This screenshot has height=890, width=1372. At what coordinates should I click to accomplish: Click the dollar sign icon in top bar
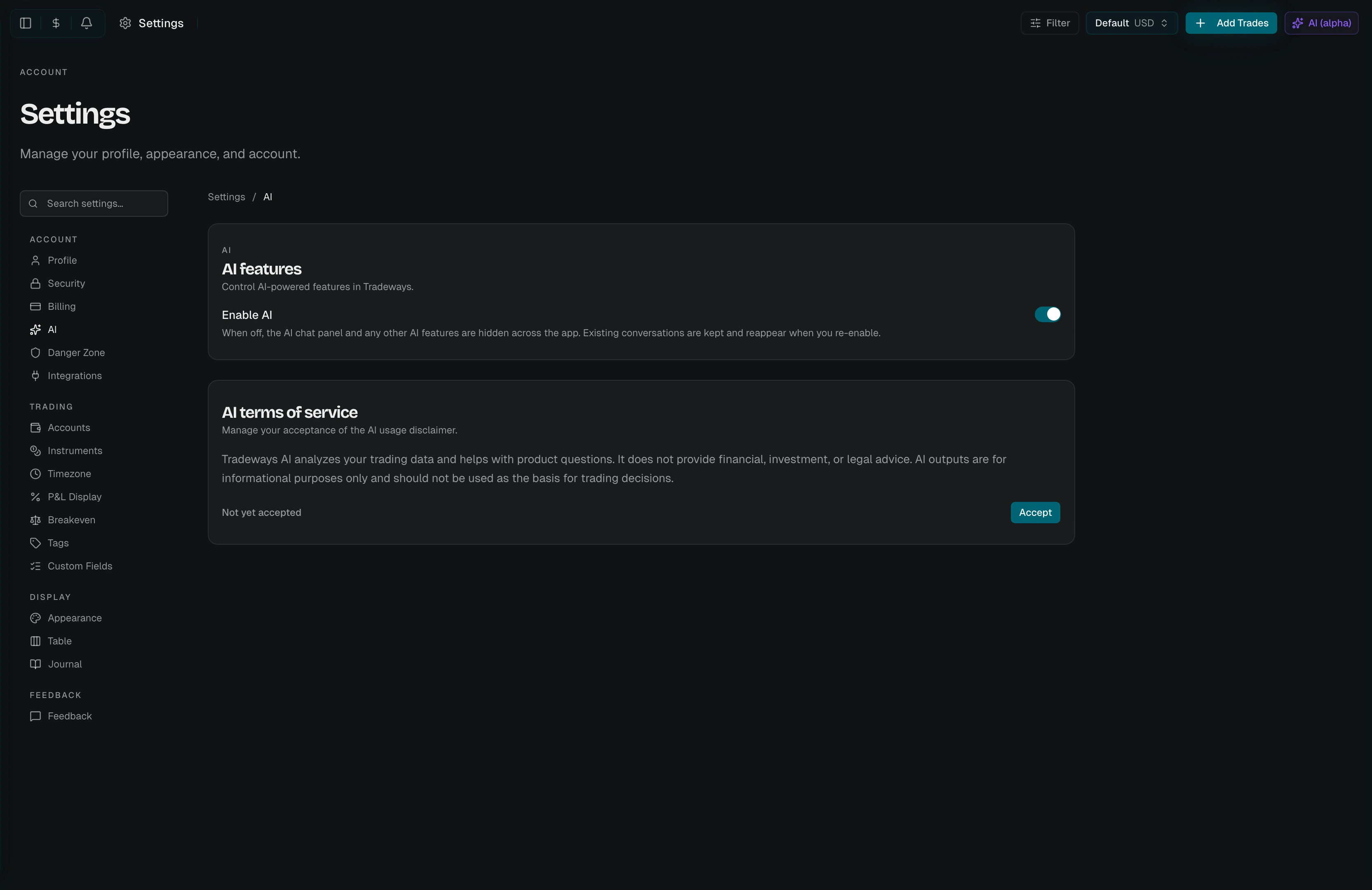[56, 23]
